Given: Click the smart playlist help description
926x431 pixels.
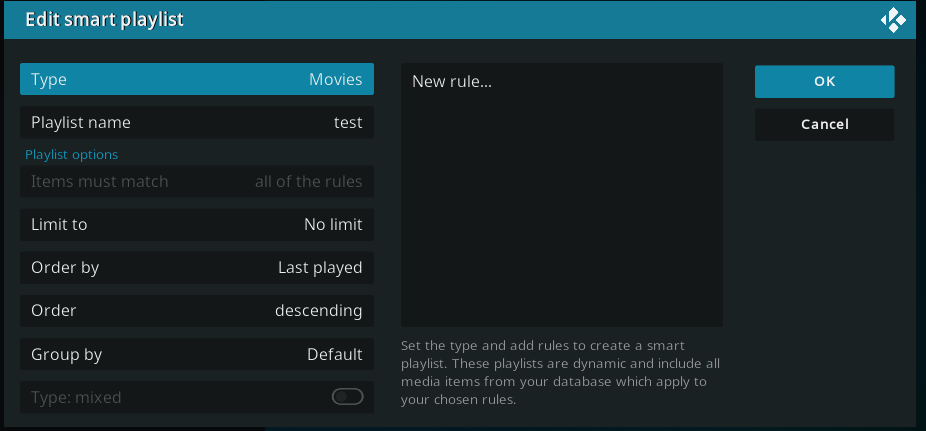Looking at the screenshot, I should 560,373.
